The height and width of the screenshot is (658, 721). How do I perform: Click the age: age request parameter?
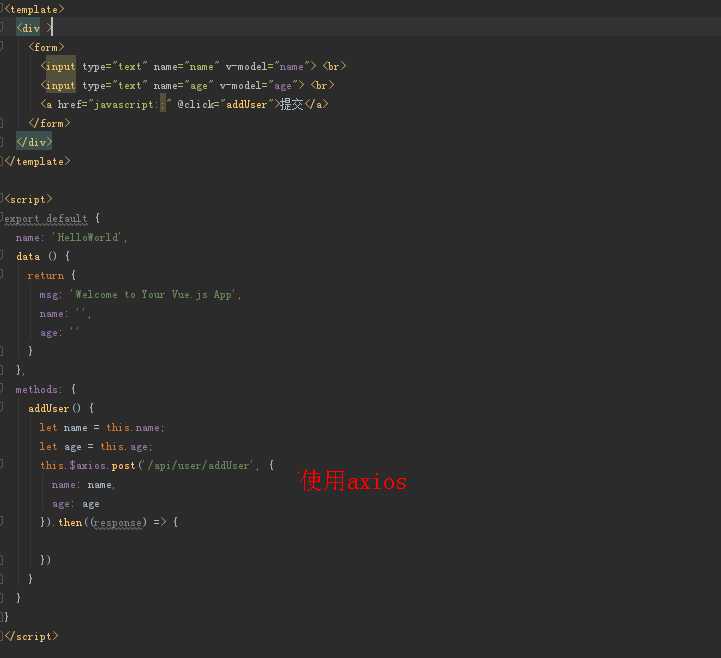76,504
